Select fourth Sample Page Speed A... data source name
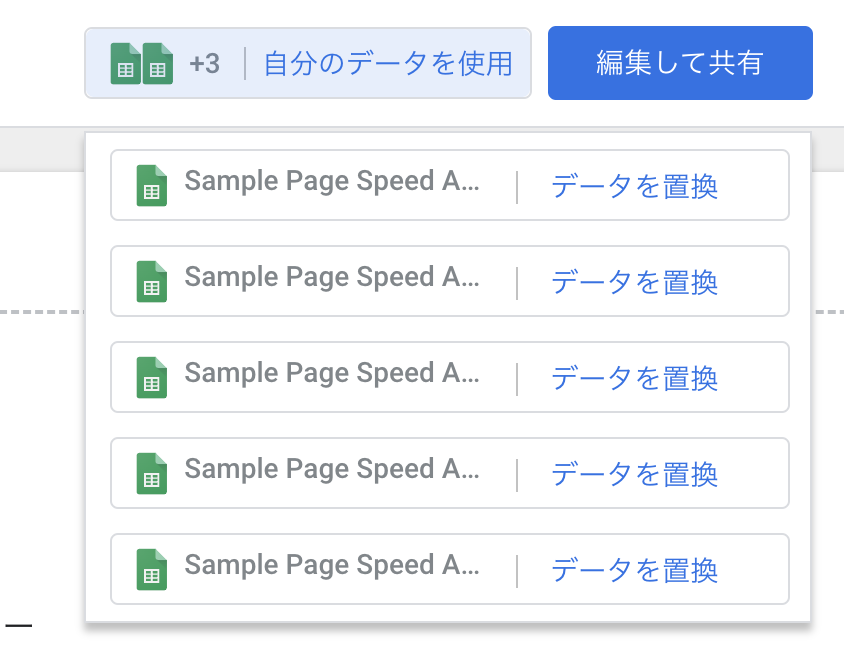 [x=332, y=470]
